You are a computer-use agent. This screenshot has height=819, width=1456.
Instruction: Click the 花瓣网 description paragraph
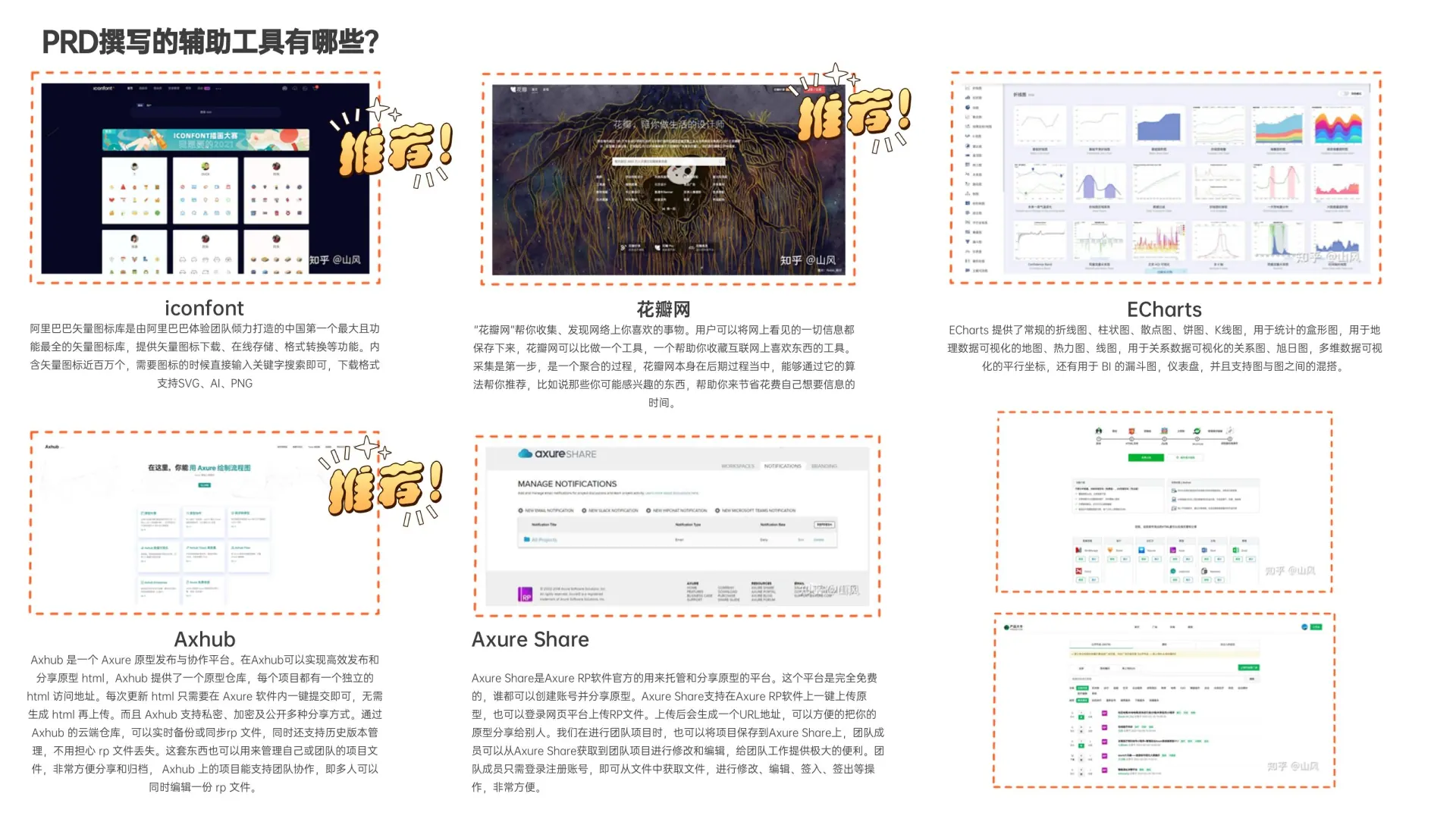[x=664, y=366]
